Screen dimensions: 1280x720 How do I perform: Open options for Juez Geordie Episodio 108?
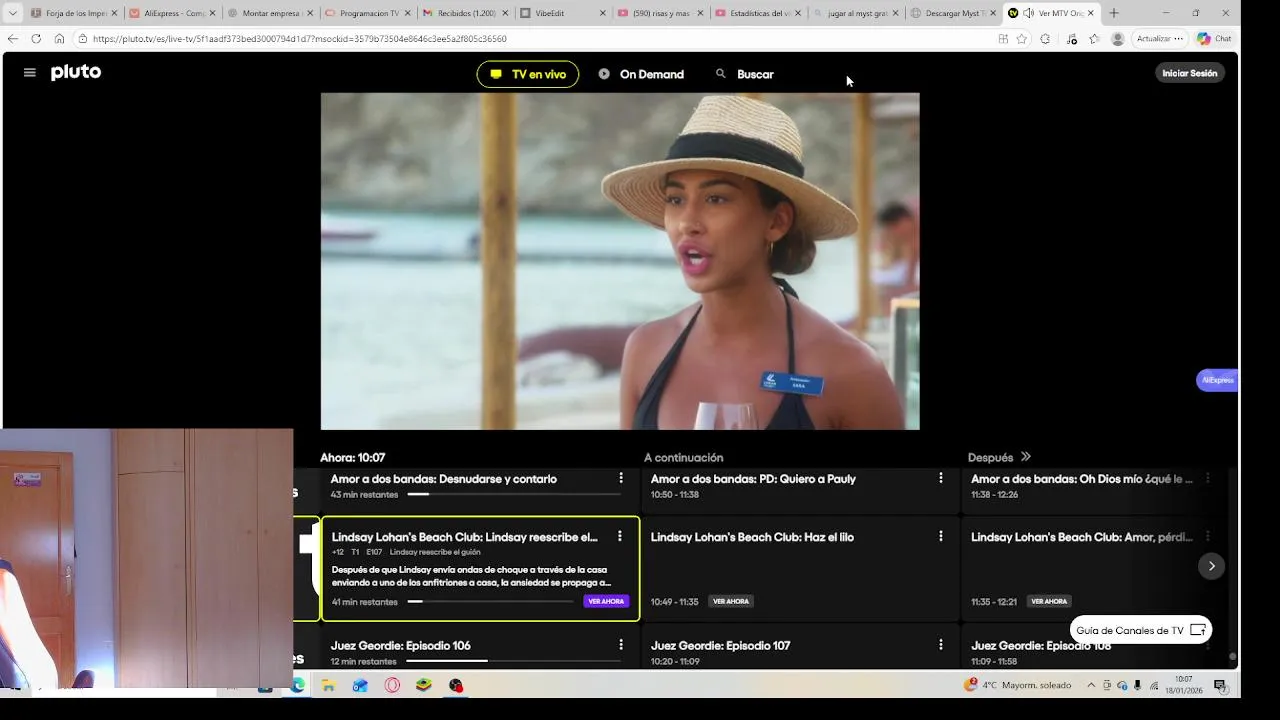tap(1208, 645)
